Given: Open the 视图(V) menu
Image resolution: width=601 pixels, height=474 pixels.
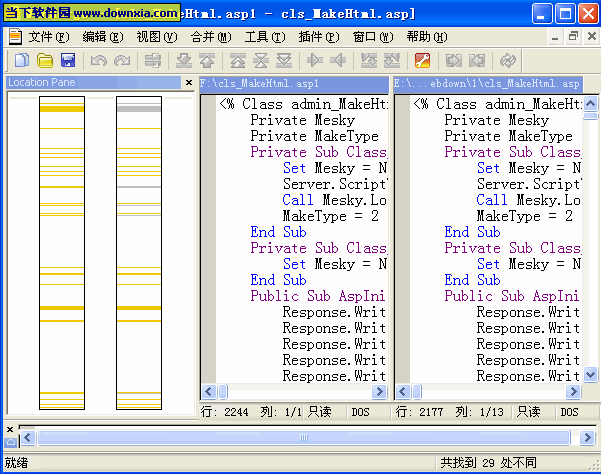Looking at the screenshot, I should pyautogui.click(x=157, y=37).
